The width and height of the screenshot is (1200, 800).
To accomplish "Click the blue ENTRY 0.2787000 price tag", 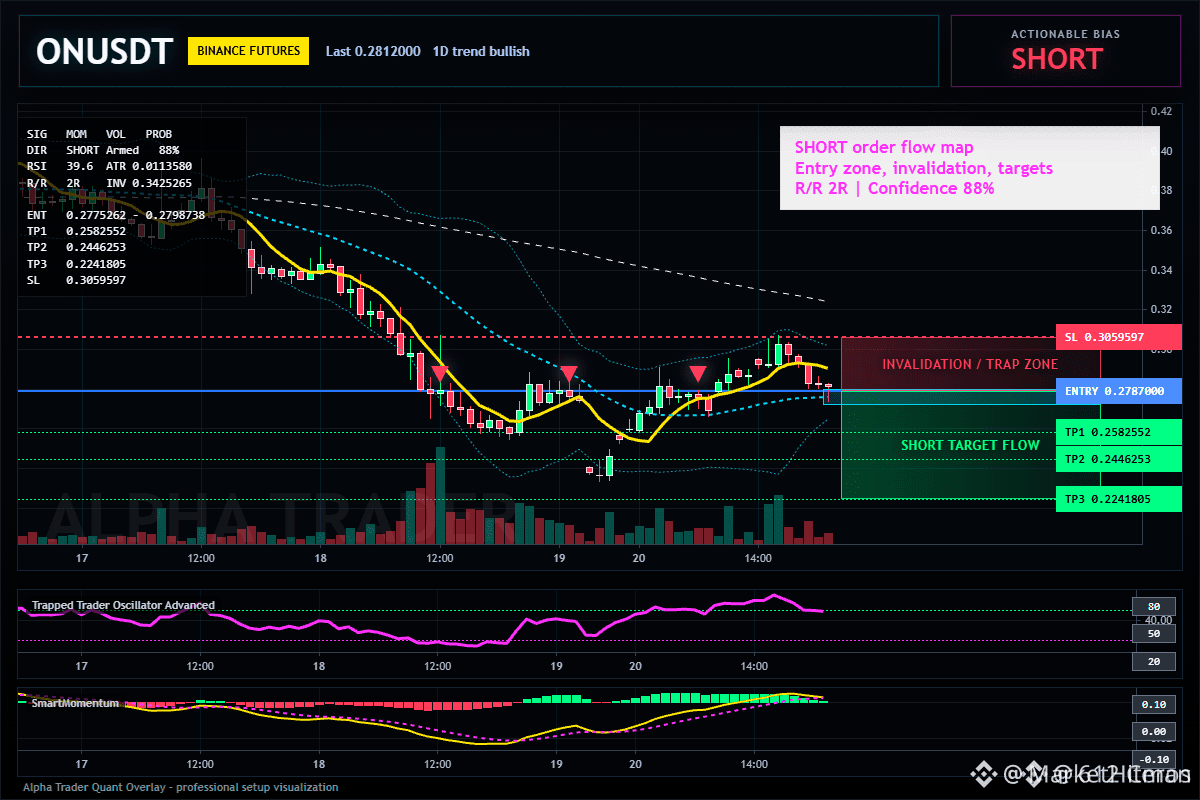I will point(1118,391).
